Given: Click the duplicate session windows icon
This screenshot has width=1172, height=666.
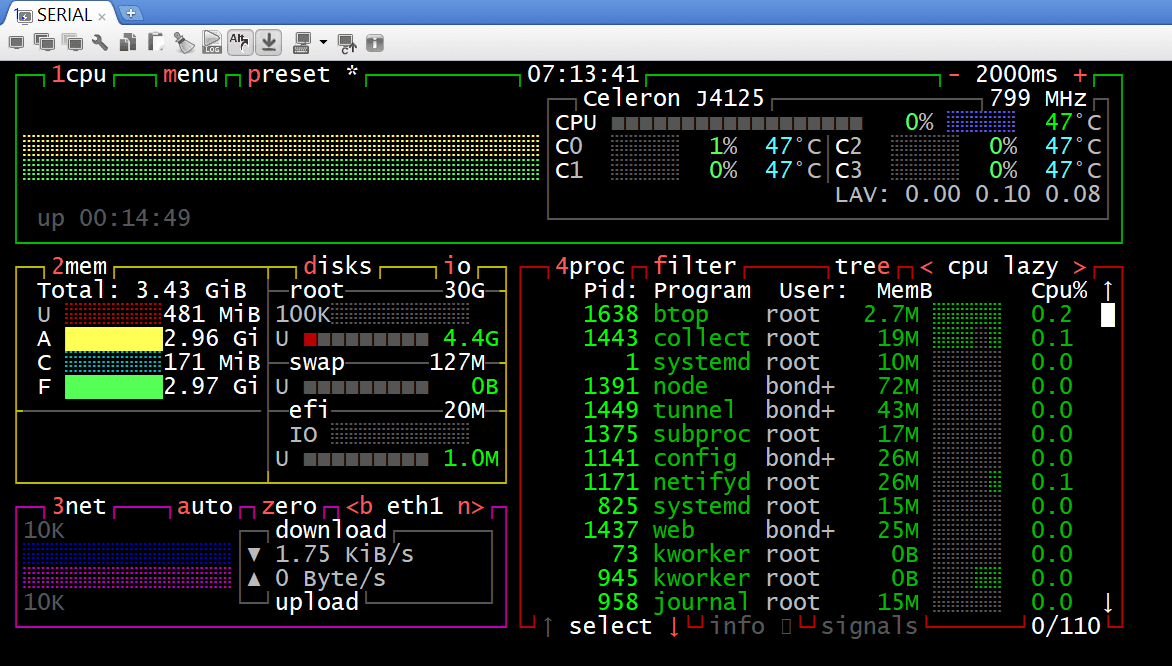Looking at the screenshot, I should point(44,43).
